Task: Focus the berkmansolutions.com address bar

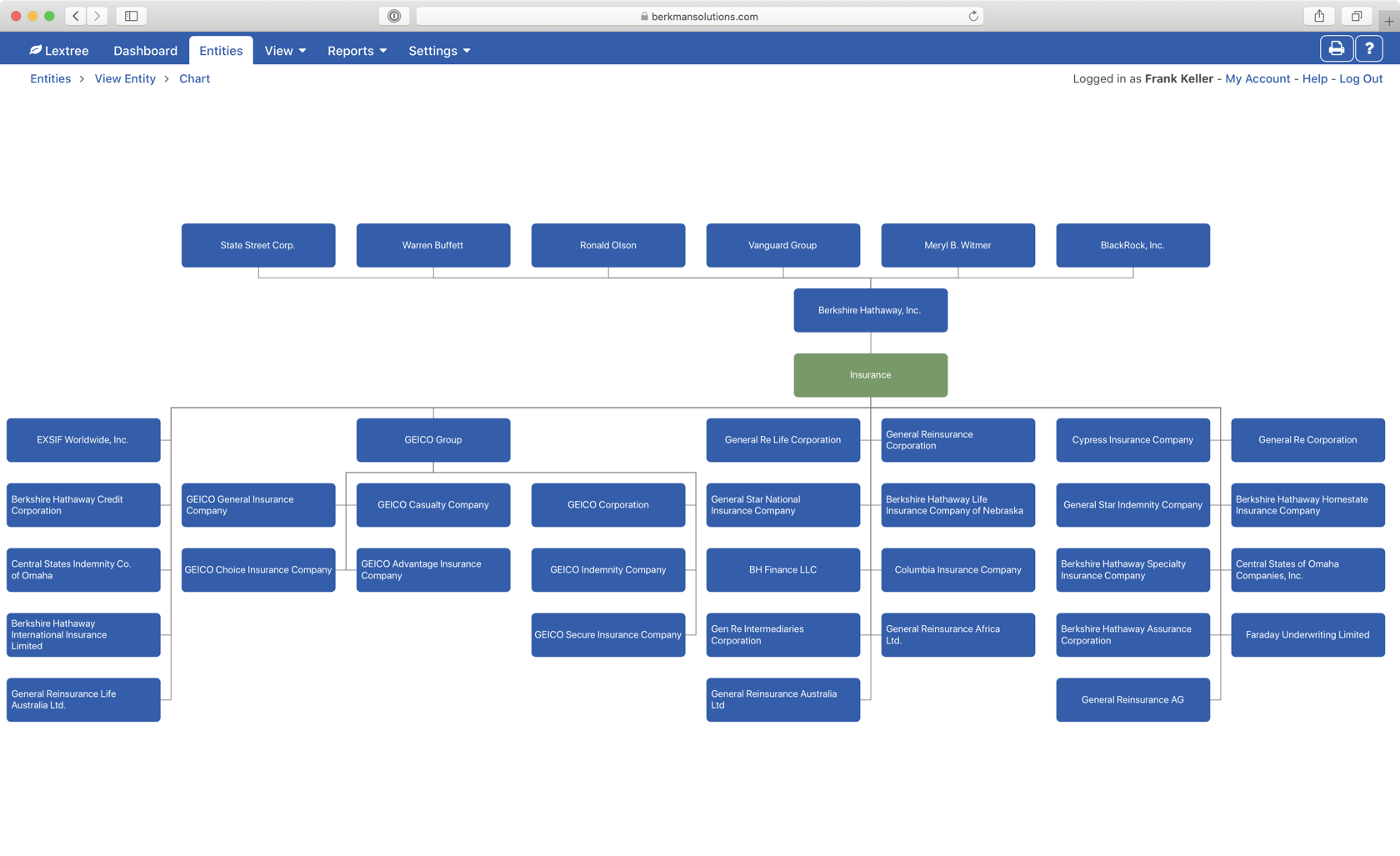Action: [700, 16]
